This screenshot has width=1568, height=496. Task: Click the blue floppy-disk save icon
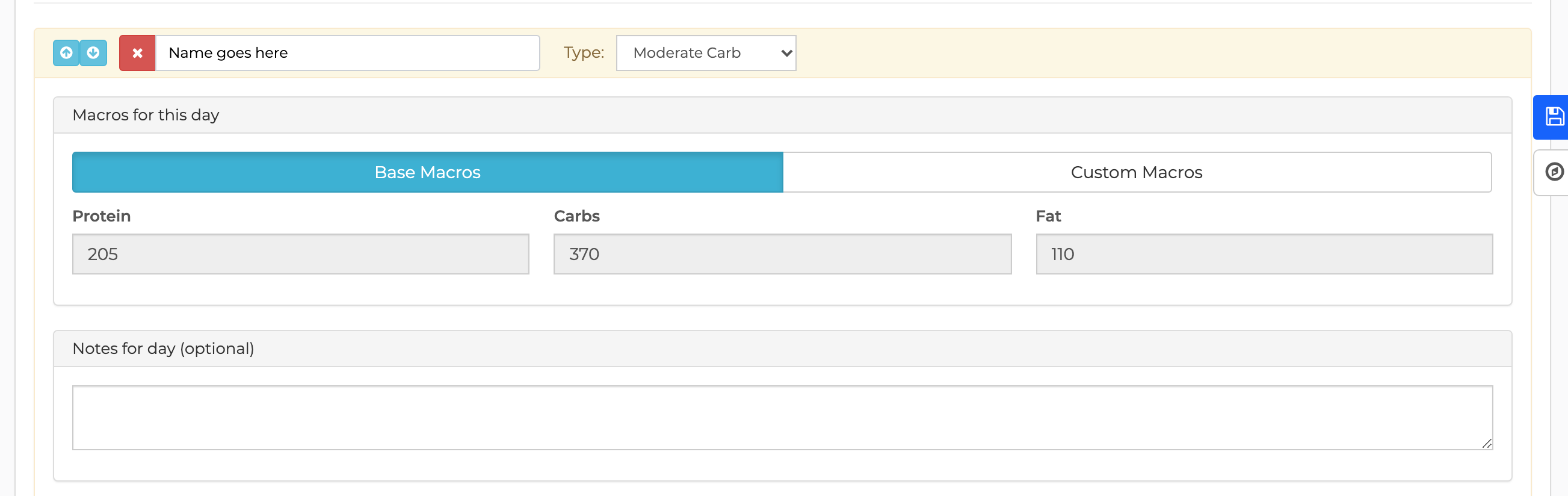(x=1554, y=117)
